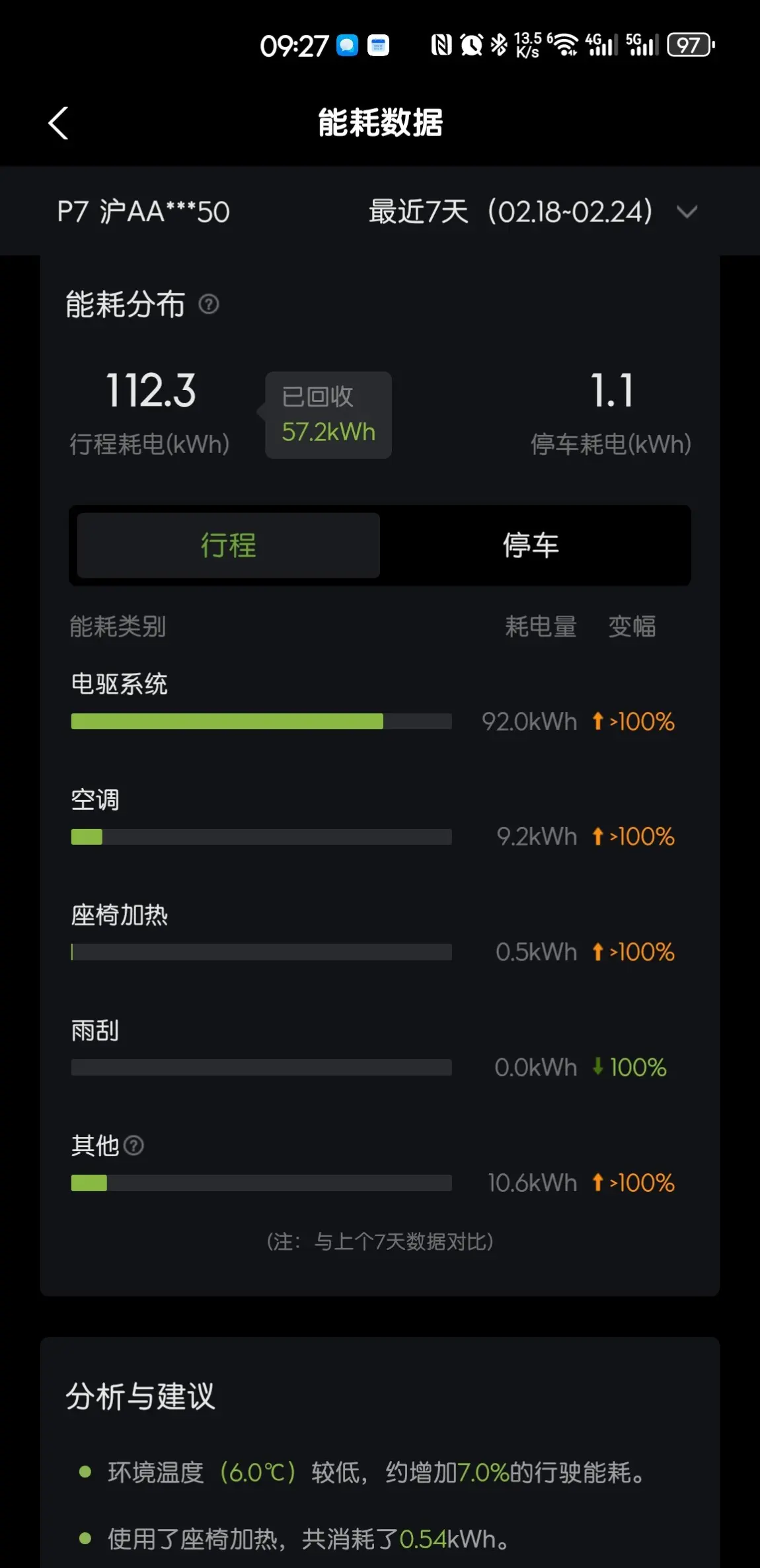Tap the 1.1 停车耗电 value
The width and height of the screenshot is (760, 1568).
[x=612, y=390]
